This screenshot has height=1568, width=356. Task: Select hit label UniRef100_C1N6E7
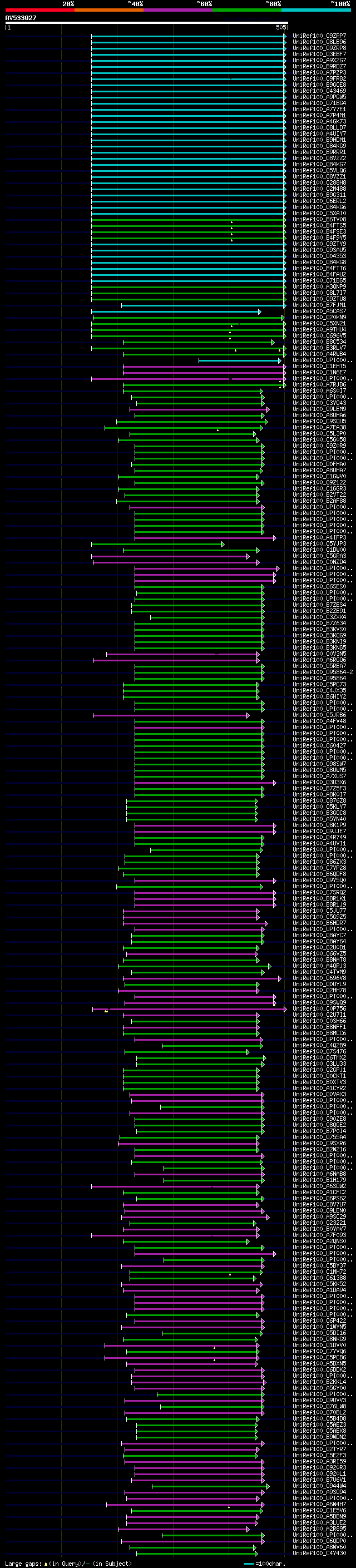click(x=319, y=373)
